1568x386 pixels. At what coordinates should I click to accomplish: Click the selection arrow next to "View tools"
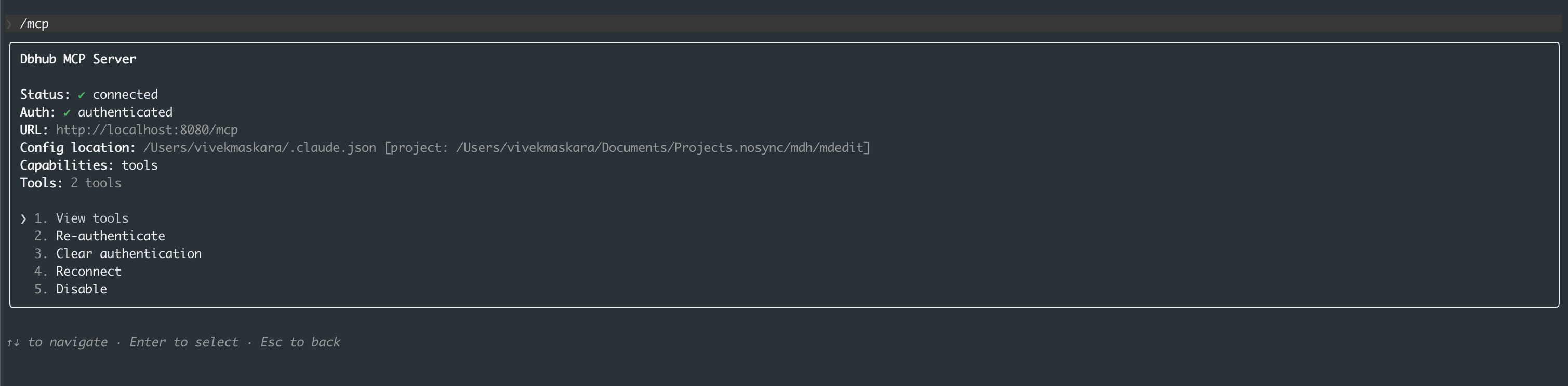point(23,217)
